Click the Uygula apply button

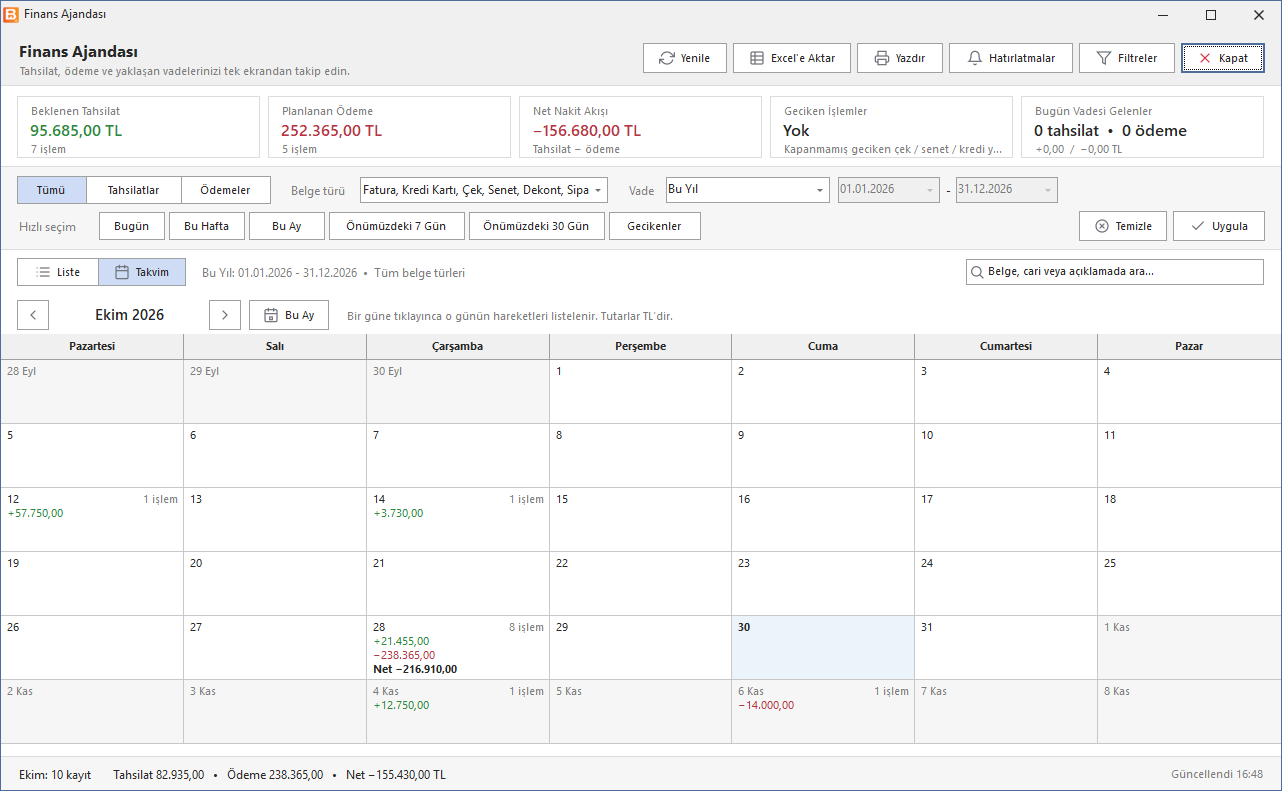coord(1219,226)
